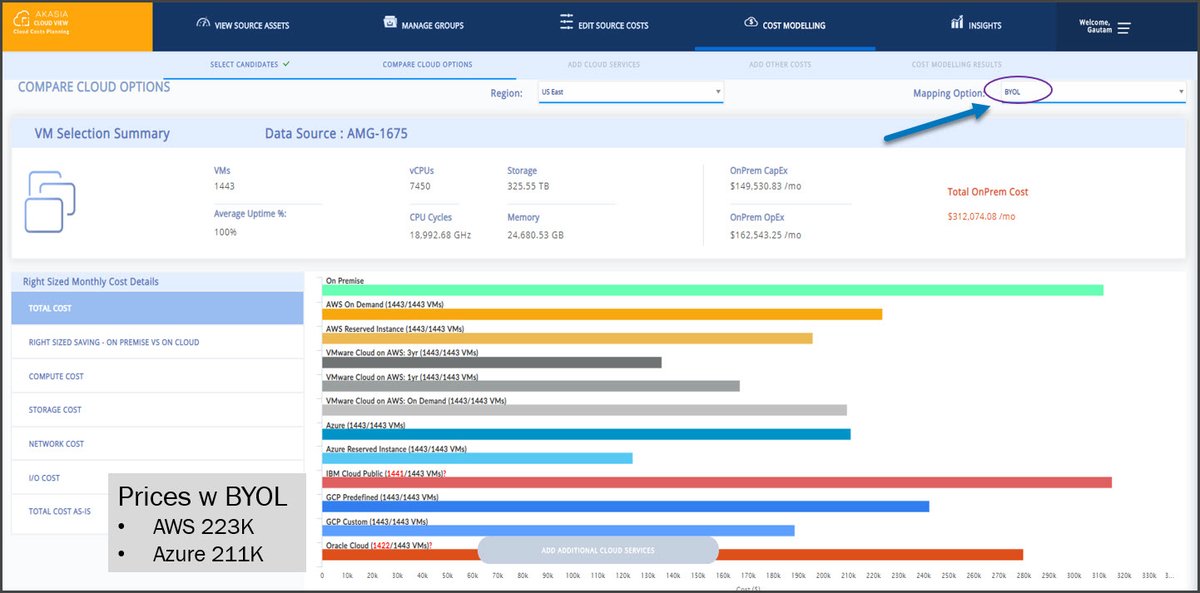Click the Insights bar chart icon
Viewport: 1200px width, 593px height.
[957, 22]
